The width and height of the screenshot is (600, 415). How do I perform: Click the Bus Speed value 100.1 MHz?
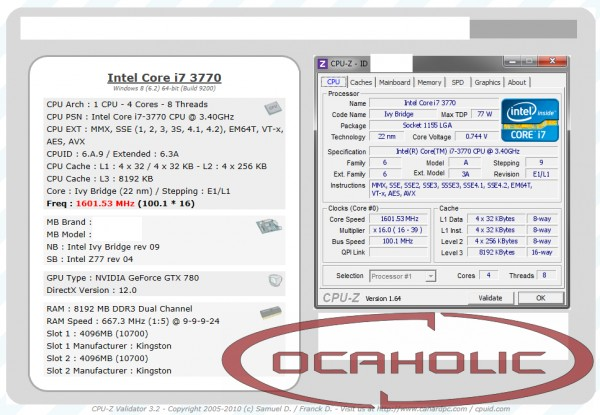pos(399,241)
